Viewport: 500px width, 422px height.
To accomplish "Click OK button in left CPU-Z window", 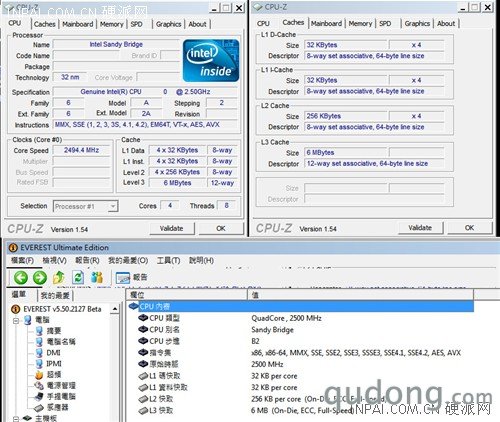I will click(221, 228).
